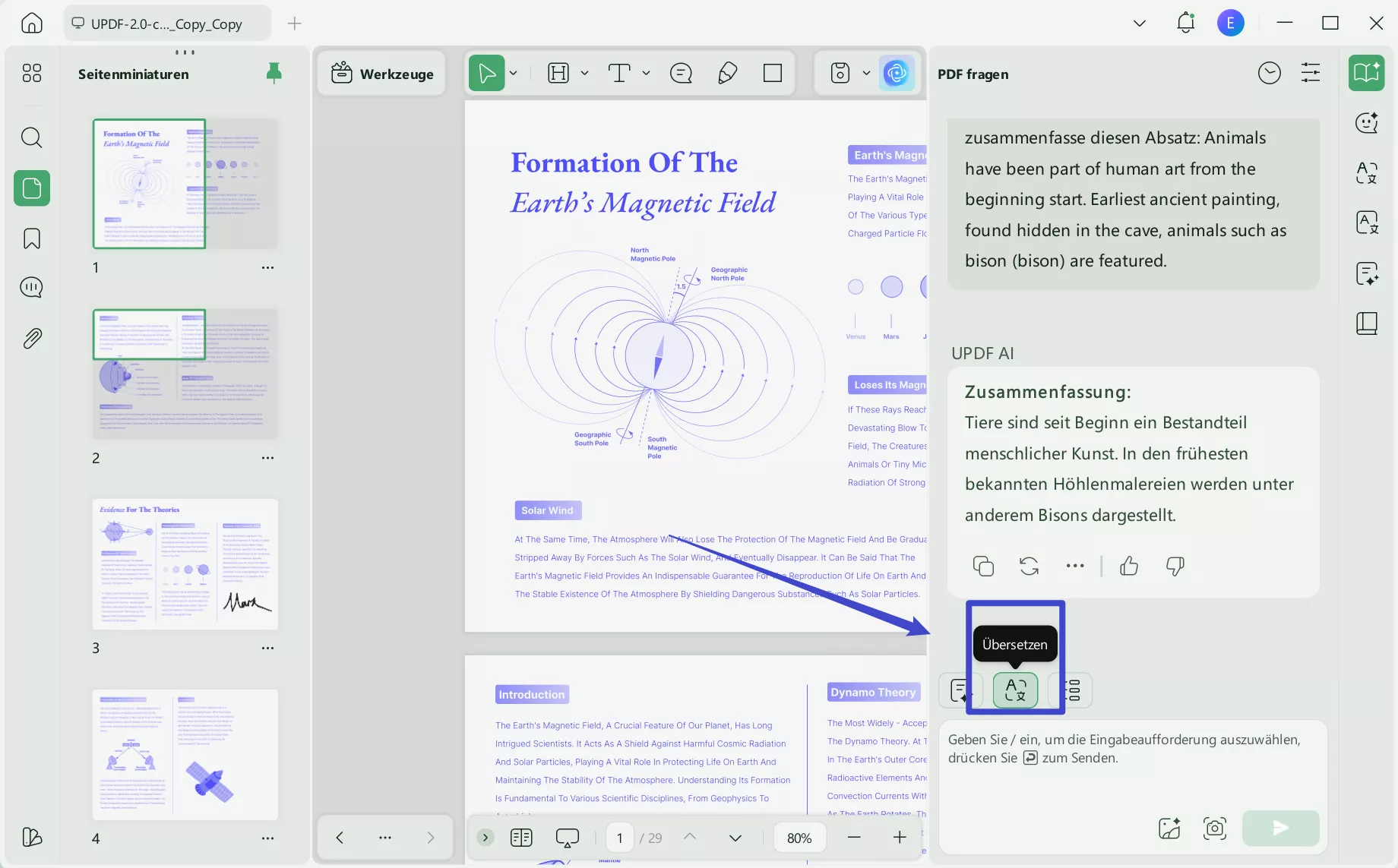Add a comment note
This screenshot has height=868, width=1398.
pyautogui.click(x=681, y=73)
